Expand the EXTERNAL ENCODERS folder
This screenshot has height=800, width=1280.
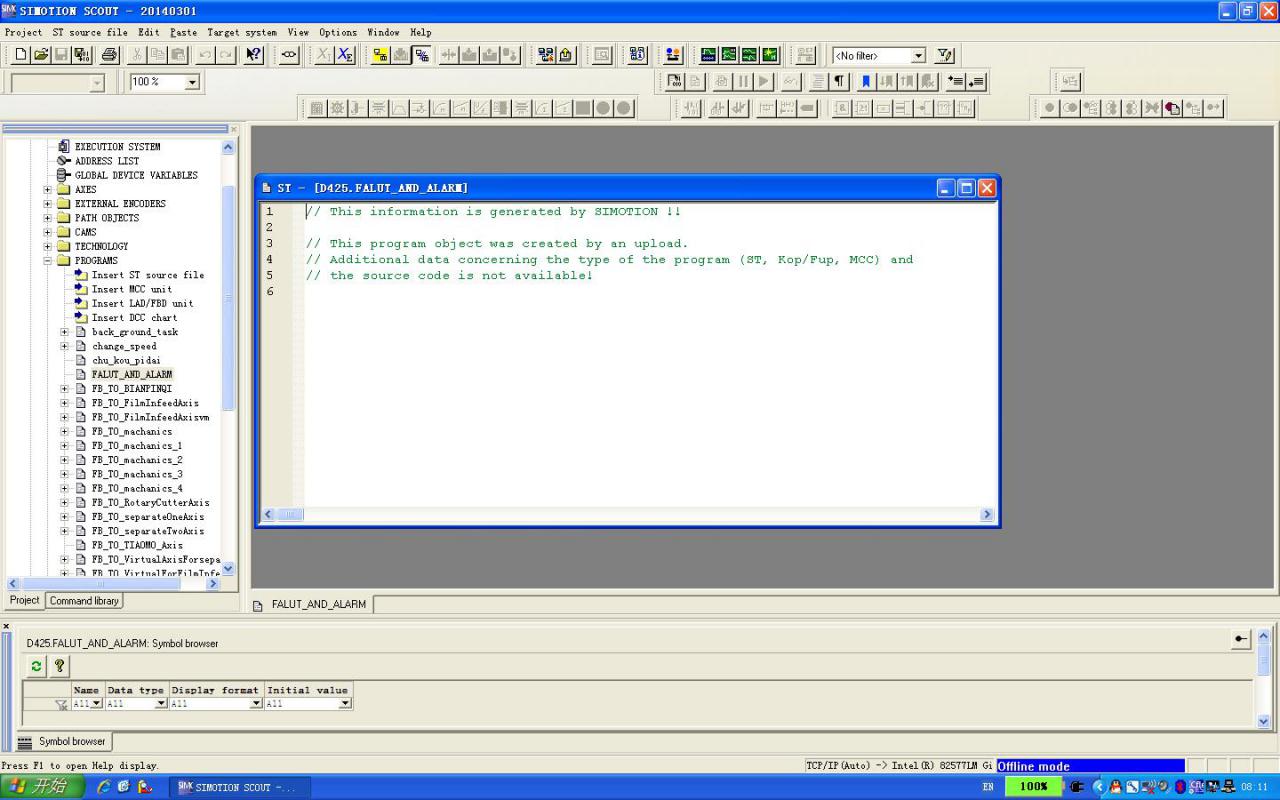click(x=47, y=204)
